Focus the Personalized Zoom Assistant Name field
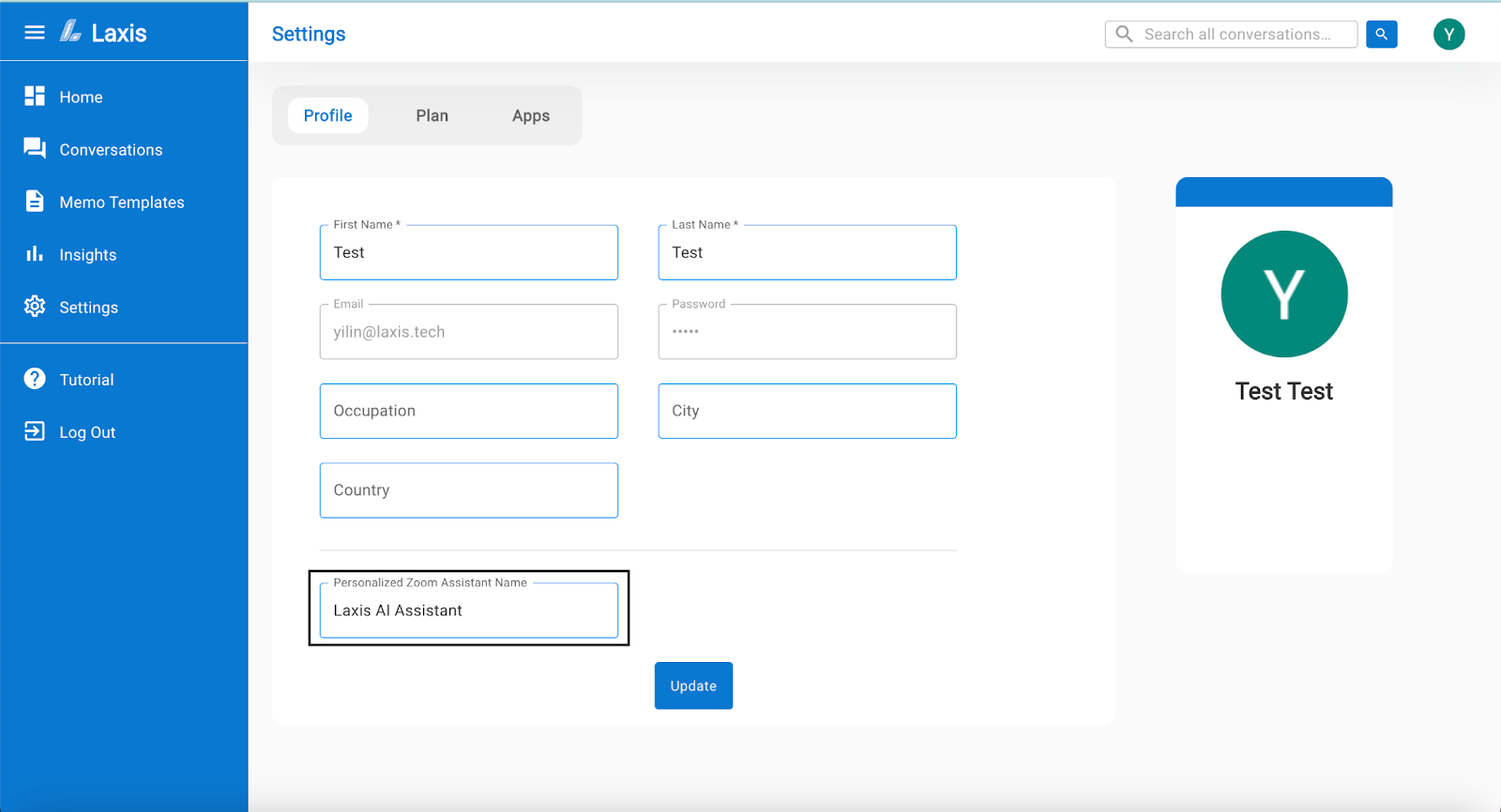This screenshot has height=812, width=1501. click(x=469, y=610)
